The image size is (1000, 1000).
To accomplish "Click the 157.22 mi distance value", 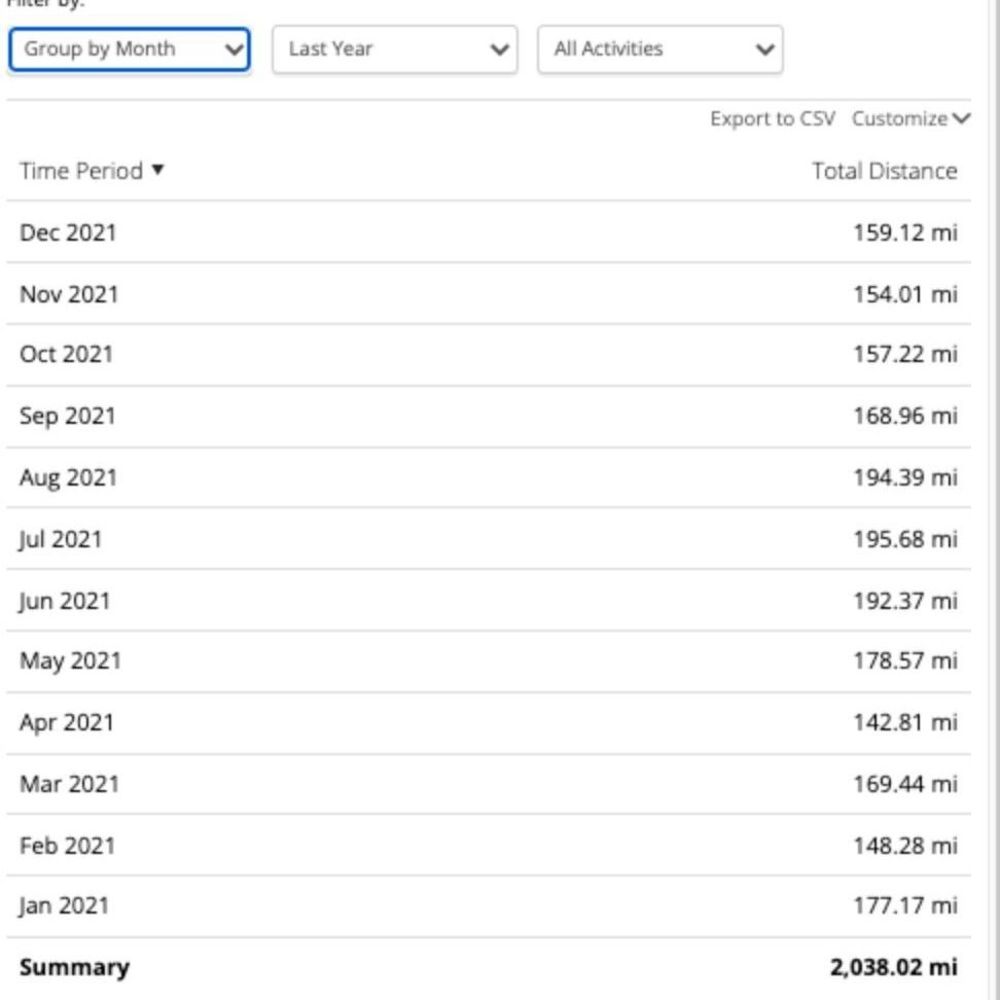I will [x=906, y=354].
